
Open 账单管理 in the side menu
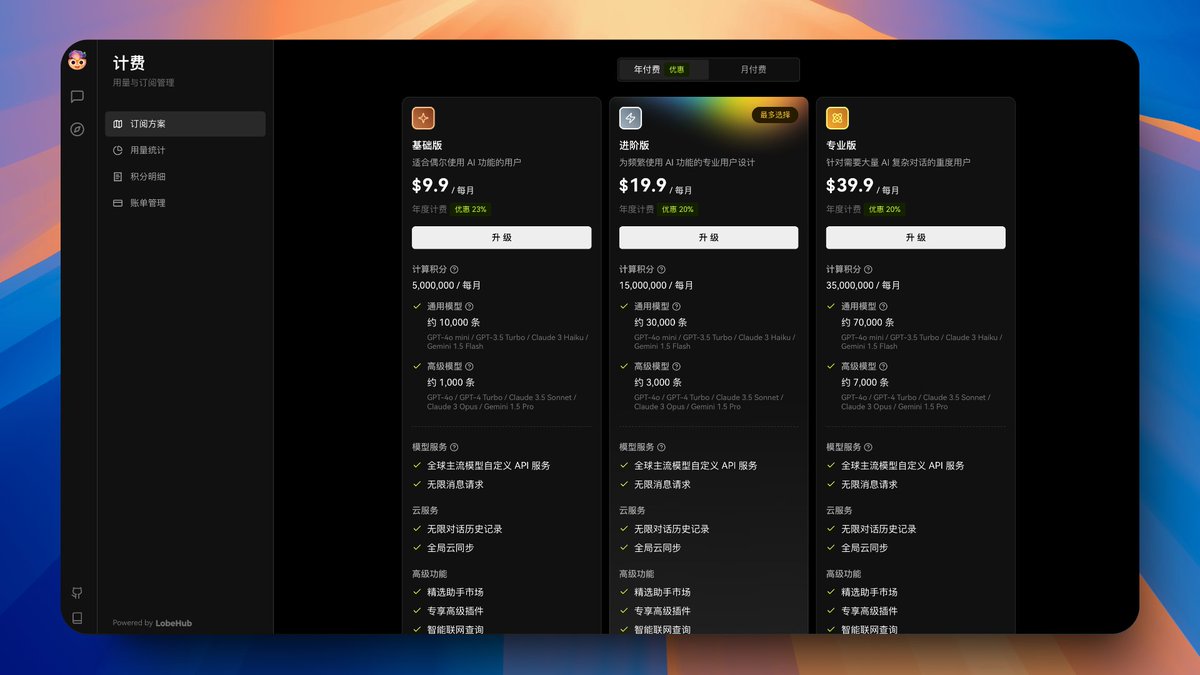tap(185, 203)
